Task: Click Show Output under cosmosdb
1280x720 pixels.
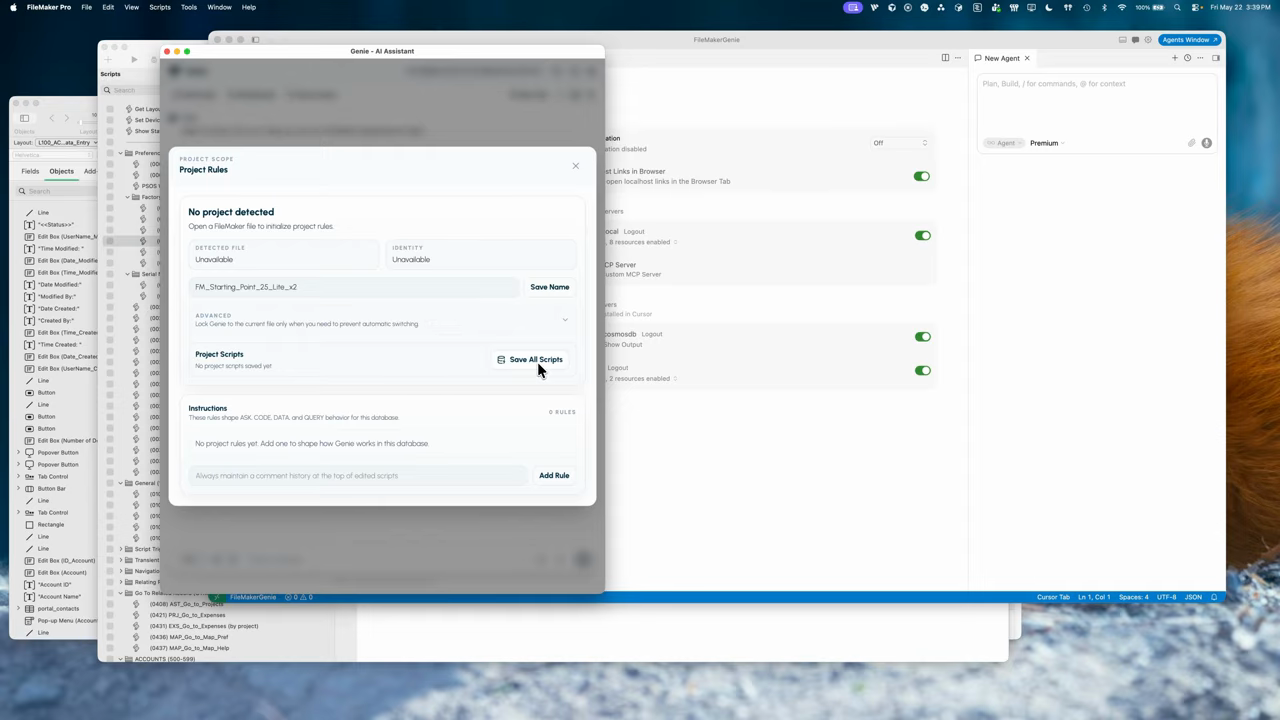Action: 623,345
